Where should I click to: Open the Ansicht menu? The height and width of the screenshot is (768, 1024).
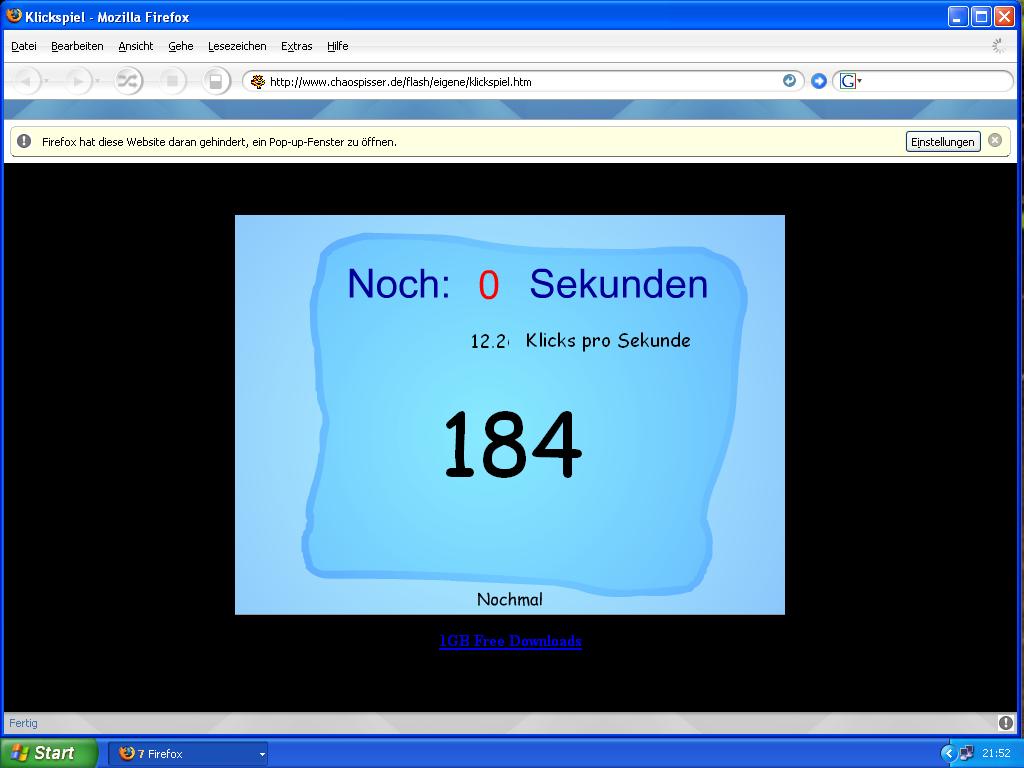click(135, 46)
